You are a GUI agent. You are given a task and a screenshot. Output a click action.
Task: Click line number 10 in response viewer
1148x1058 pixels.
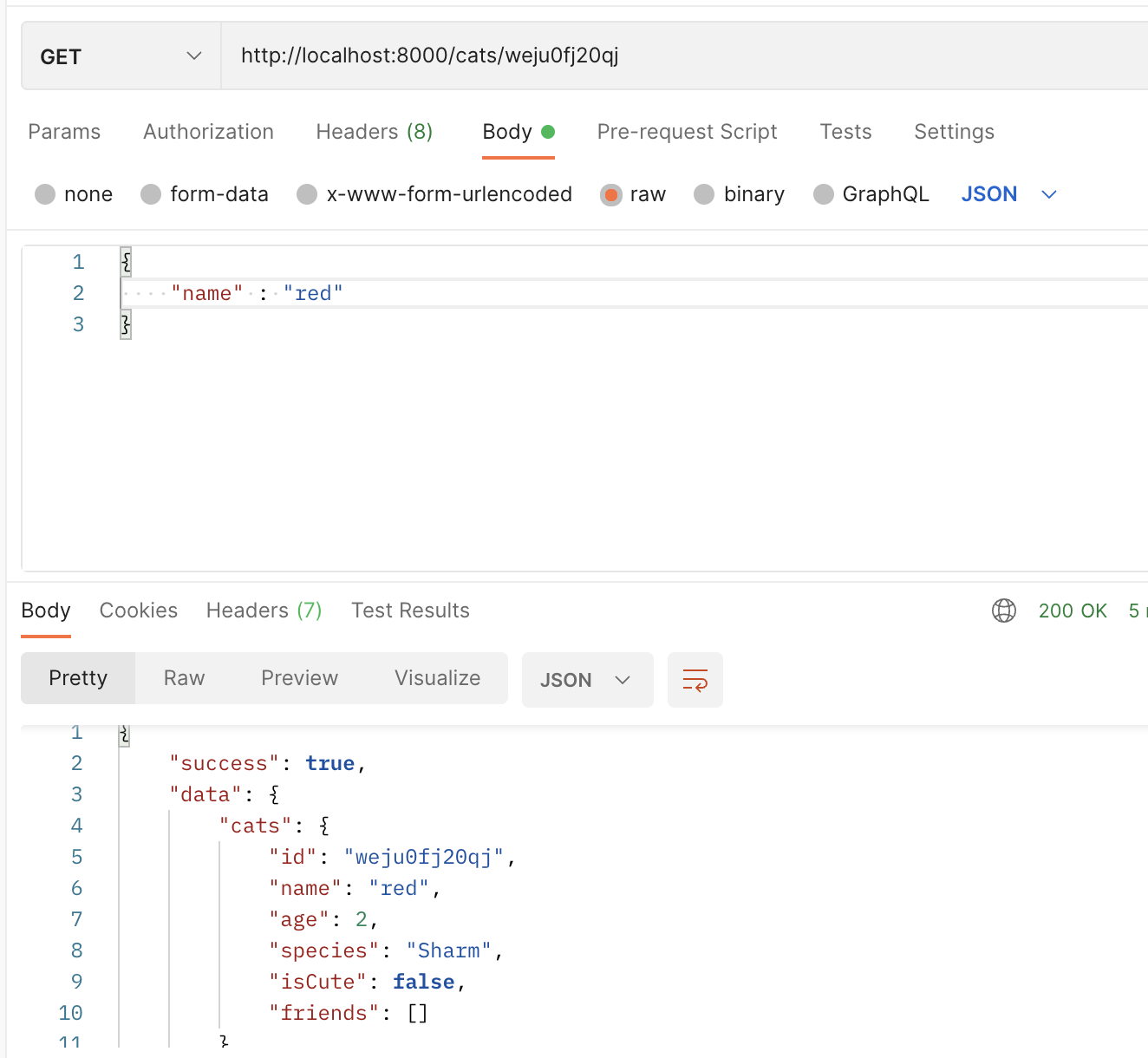click(70, 1013)
